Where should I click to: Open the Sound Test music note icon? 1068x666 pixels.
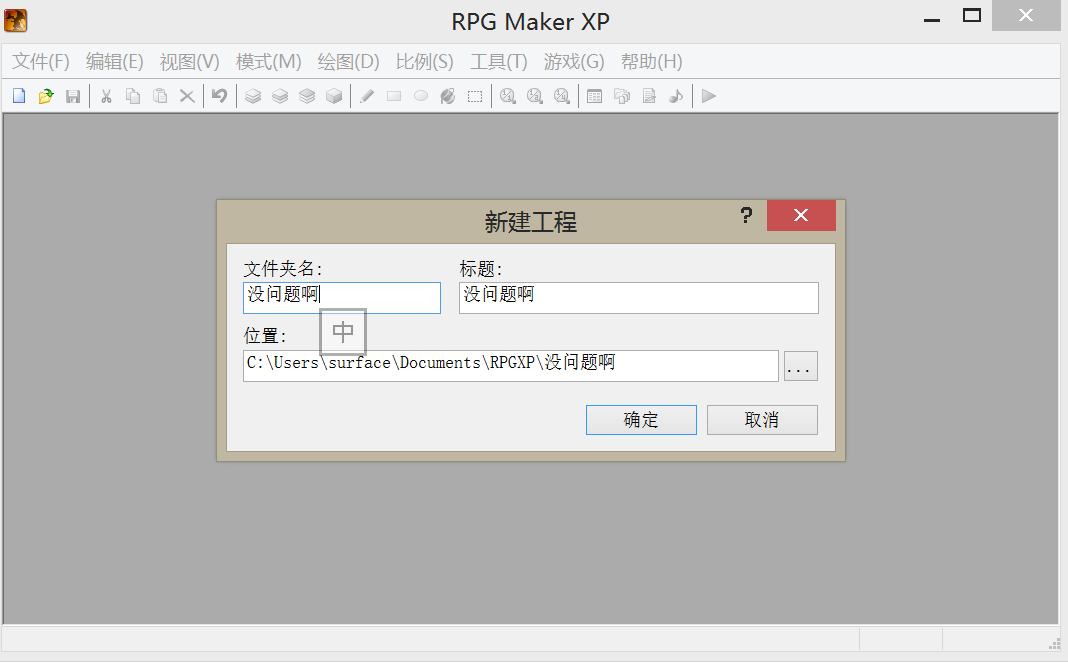(676, 96)
